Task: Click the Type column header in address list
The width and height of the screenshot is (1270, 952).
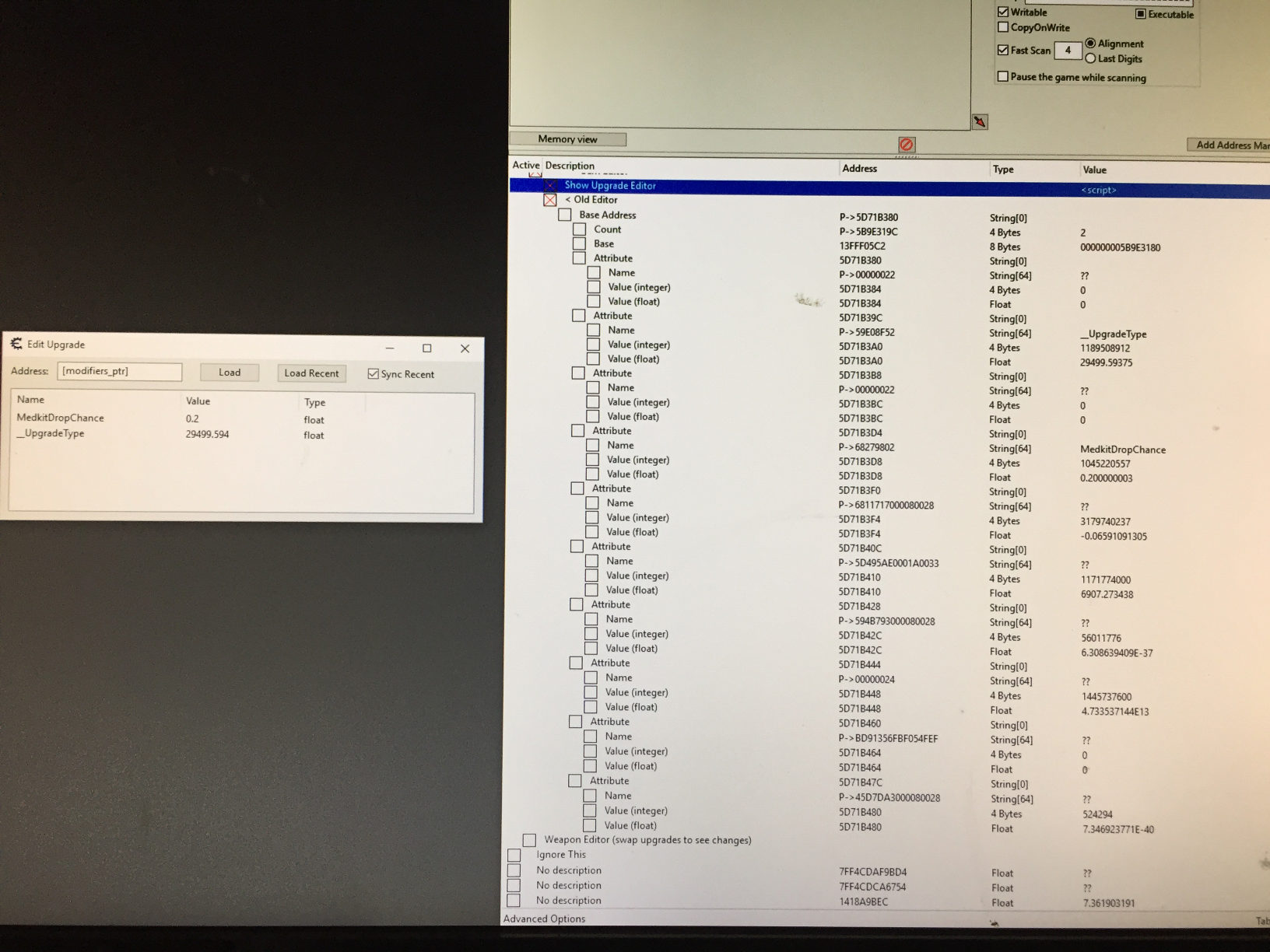Action: tap(1003, 169)
